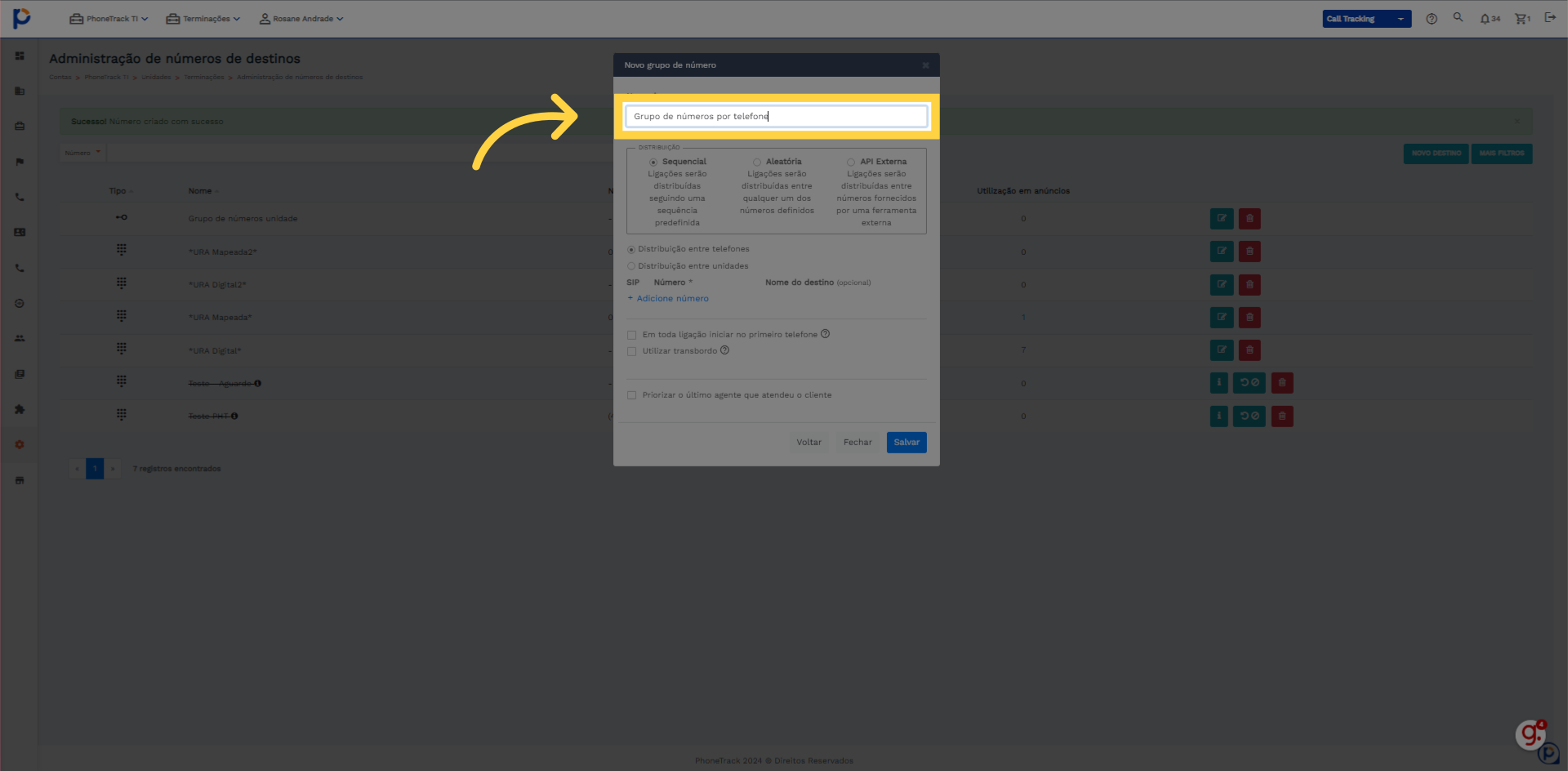
Task: Show info for Teste - Aguarde row
Action: (x=1219, y=383)
